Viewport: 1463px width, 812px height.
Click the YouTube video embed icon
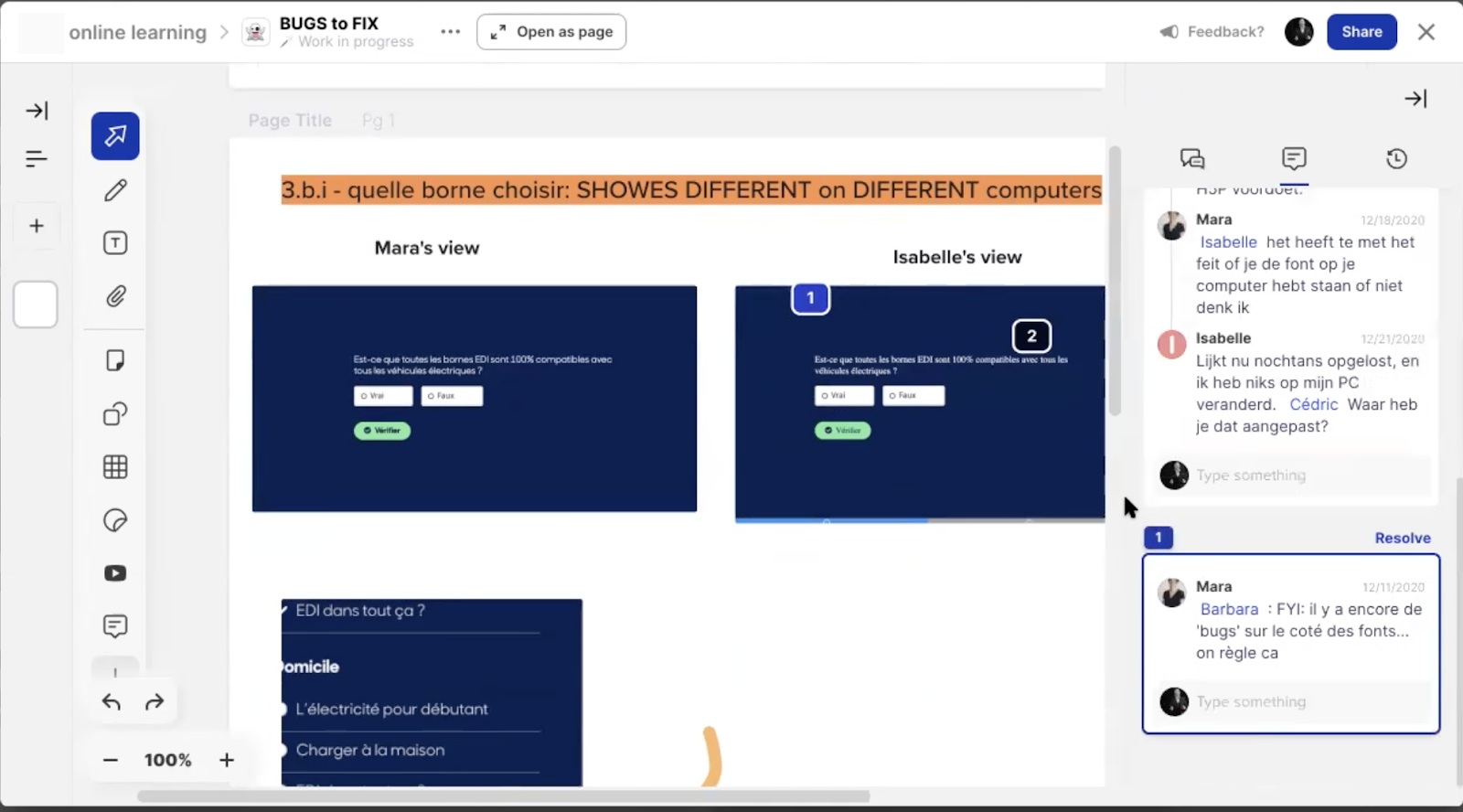click(115, 573)
